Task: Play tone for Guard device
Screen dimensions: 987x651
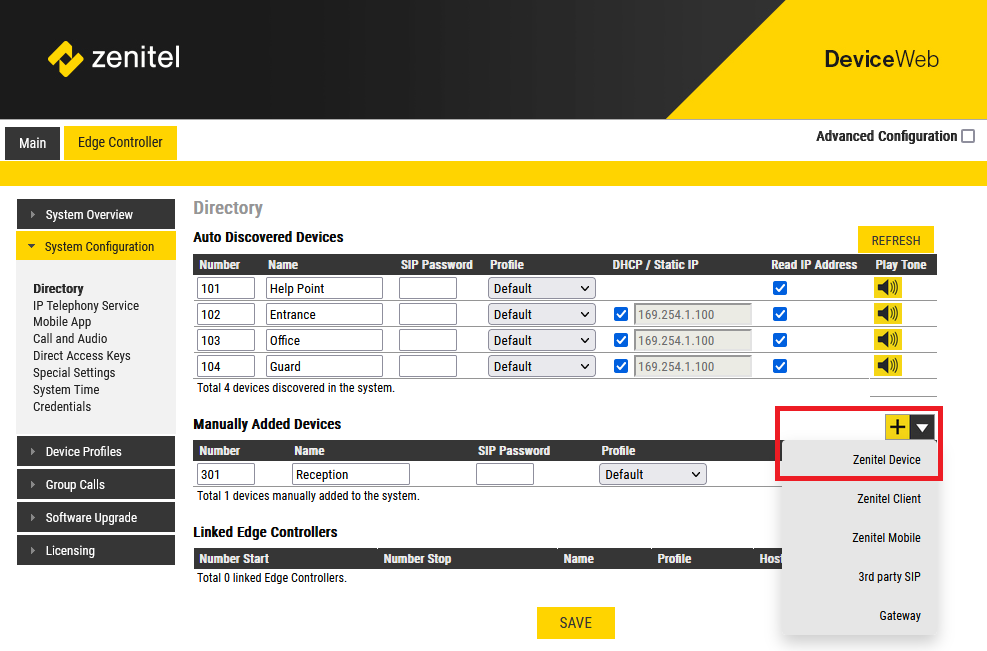Action: 887,366
